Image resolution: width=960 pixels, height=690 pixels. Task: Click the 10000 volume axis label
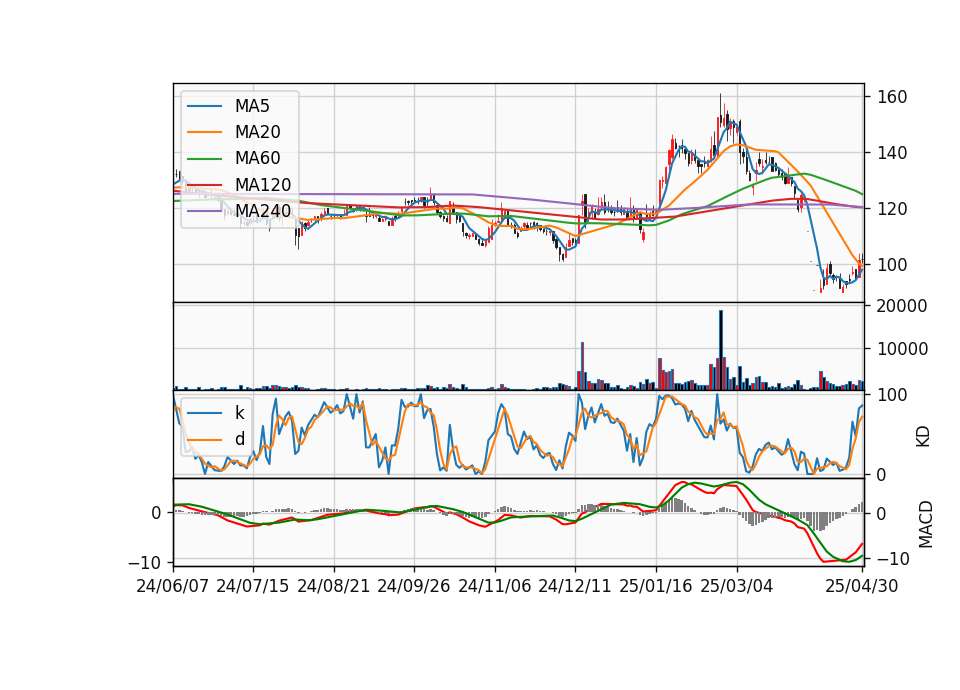click(902, 349)
